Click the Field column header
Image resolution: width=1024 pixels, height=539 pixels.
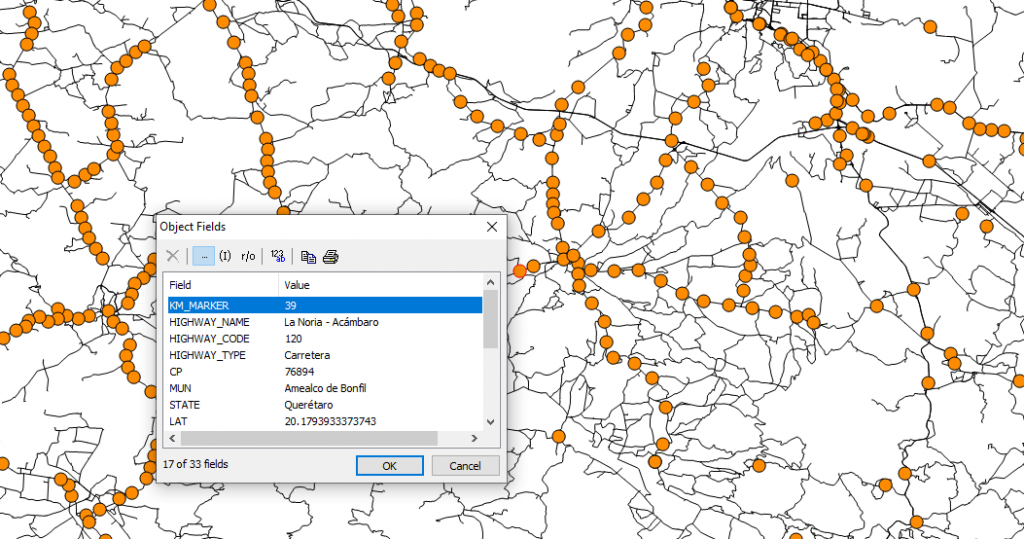221,285
